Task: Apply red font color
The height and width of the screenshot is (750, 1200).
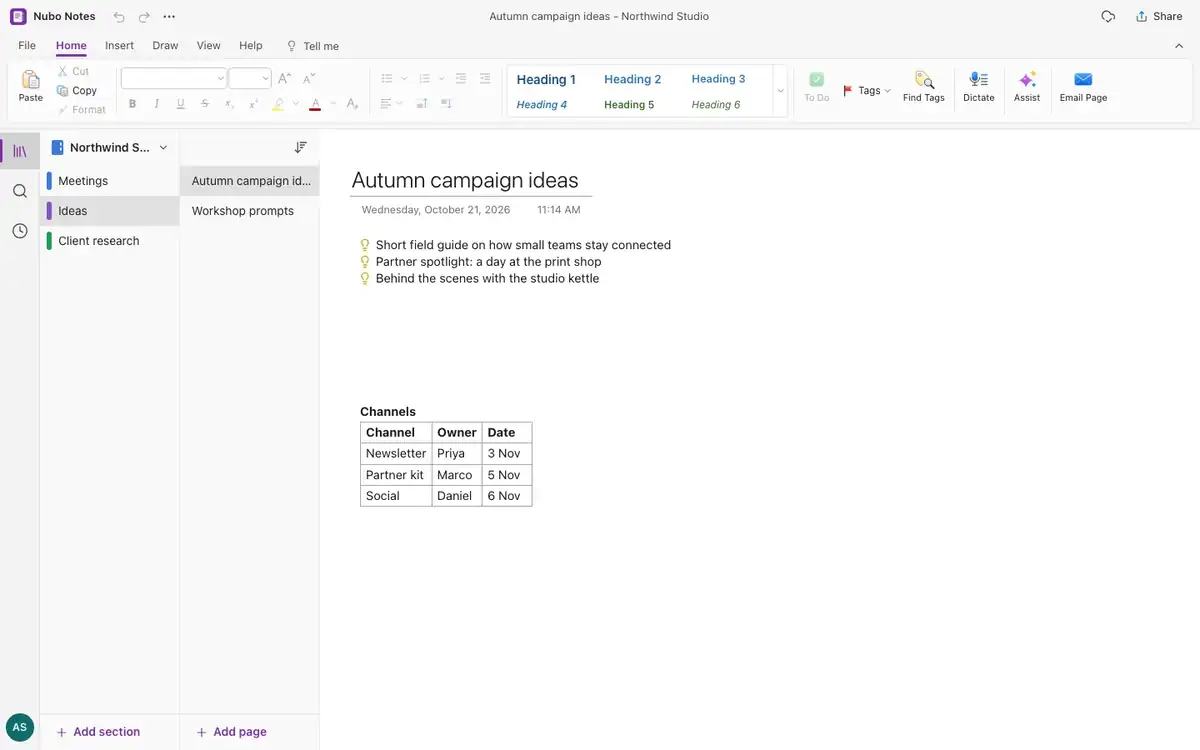Action: (x=316, y=103)
